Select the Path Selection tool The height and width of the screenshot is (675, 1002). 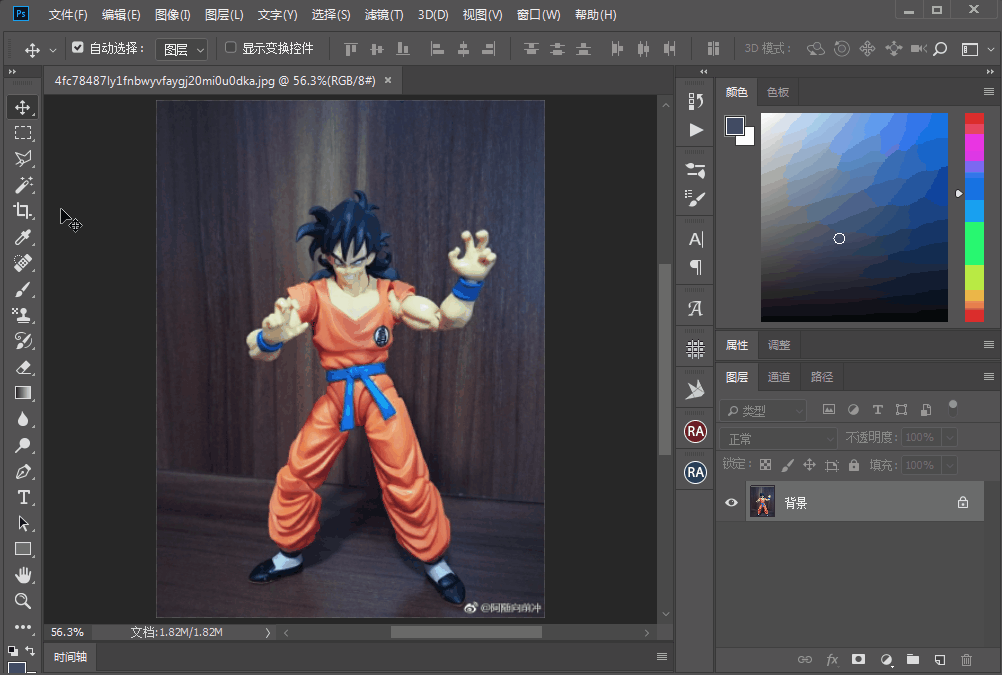click(x=23, y=524)
